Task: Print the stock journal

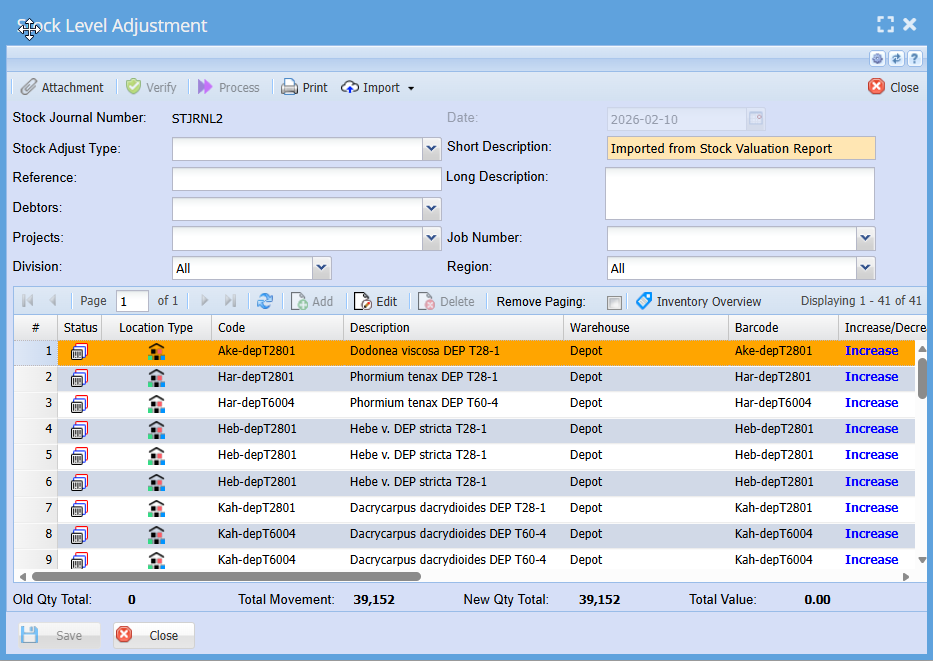Action: (x=304, y=87)
